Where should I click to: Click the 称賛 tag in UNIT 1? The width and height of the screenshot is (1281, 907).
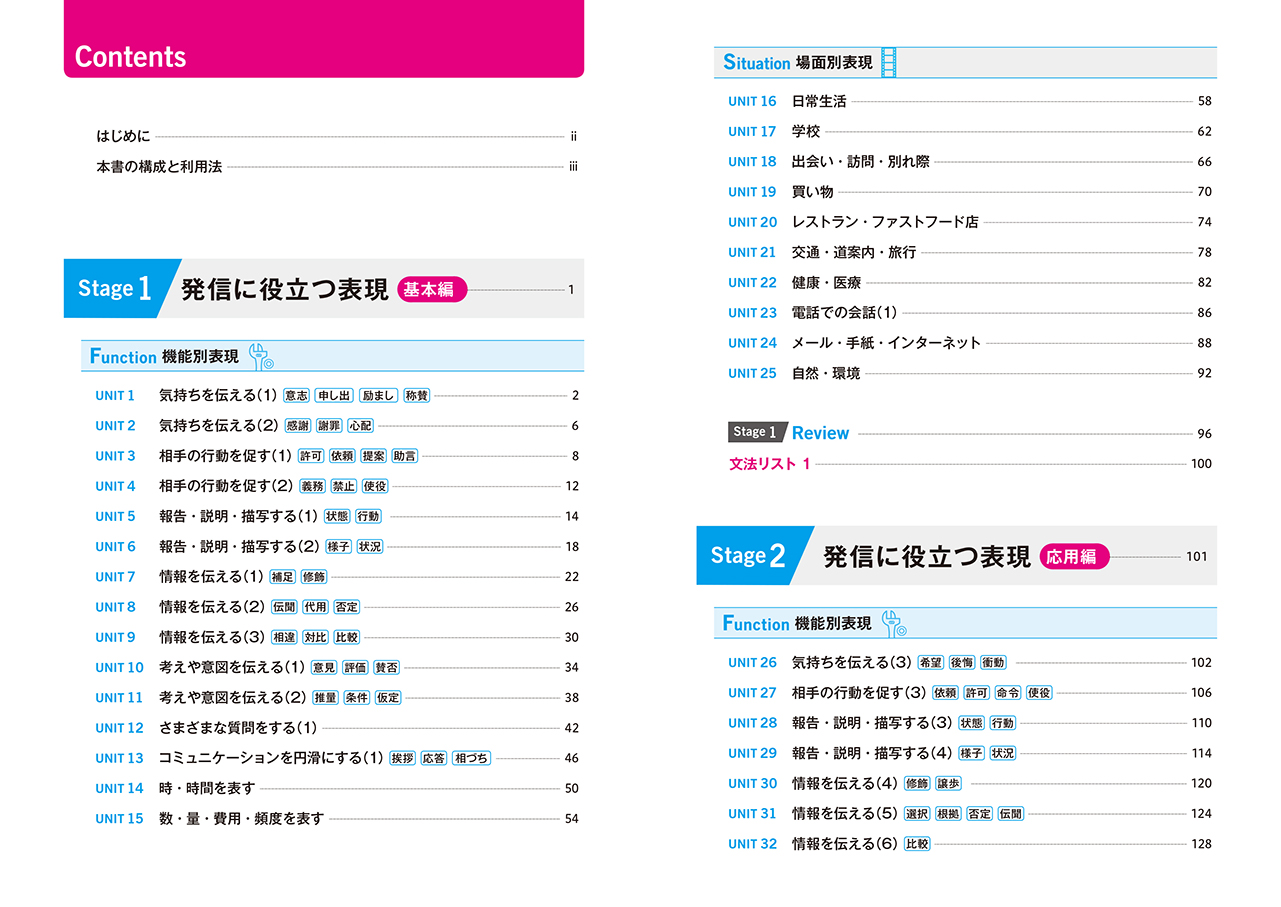417,395
